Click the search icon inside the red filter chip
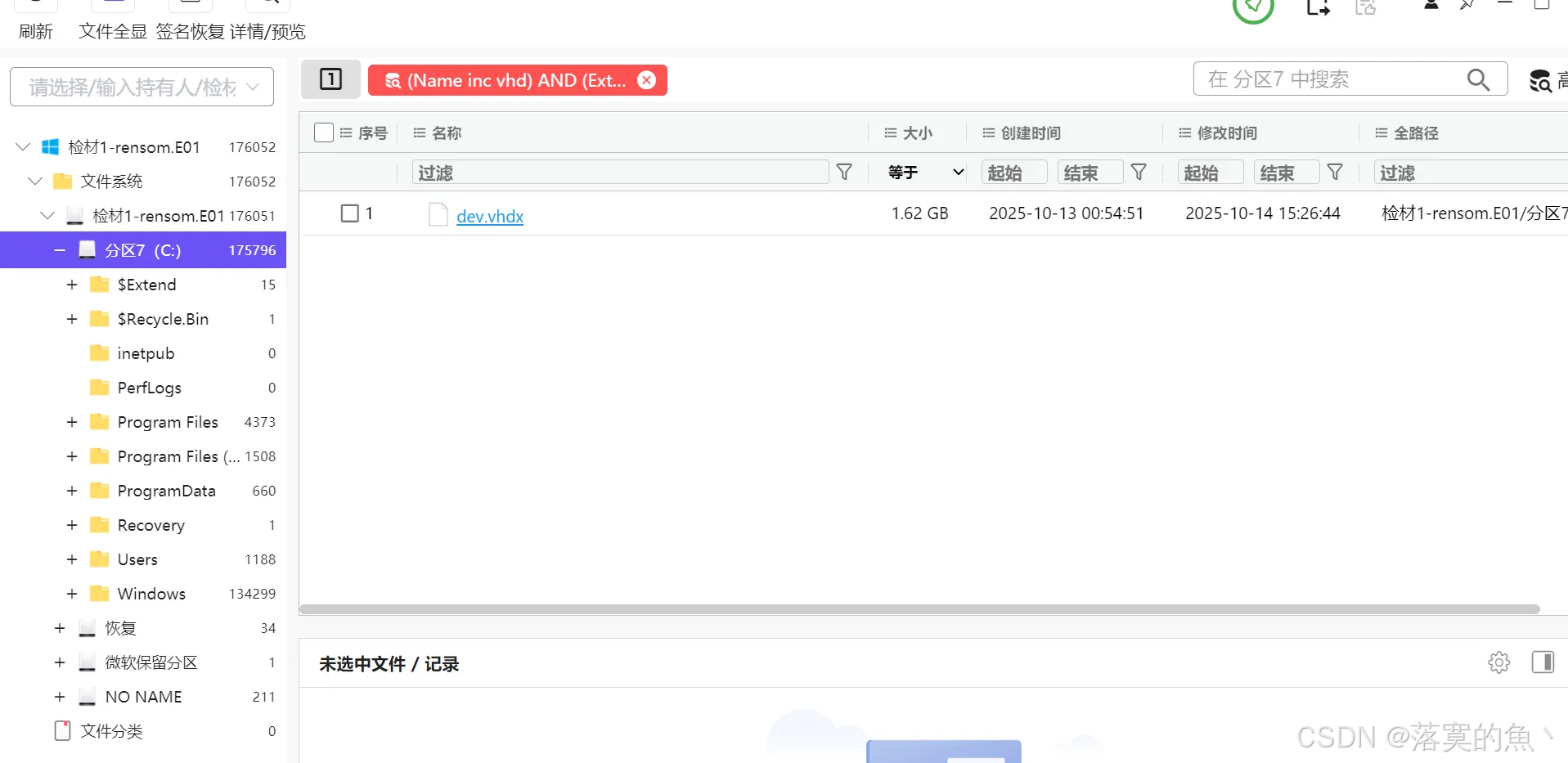 click(x=393, y=80)
